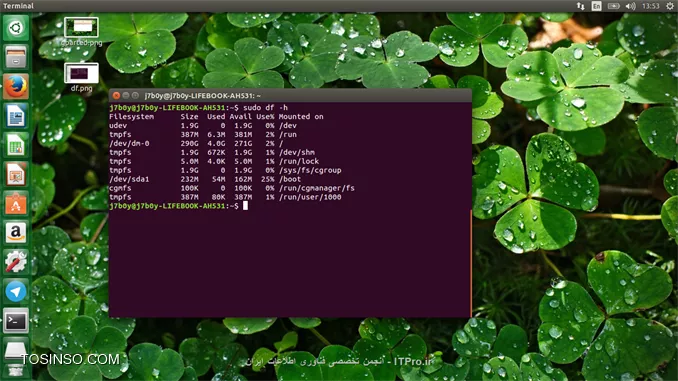Click the '290G' size value
Viewport: 678px width, 381px height.
click(x=189, y=144)
